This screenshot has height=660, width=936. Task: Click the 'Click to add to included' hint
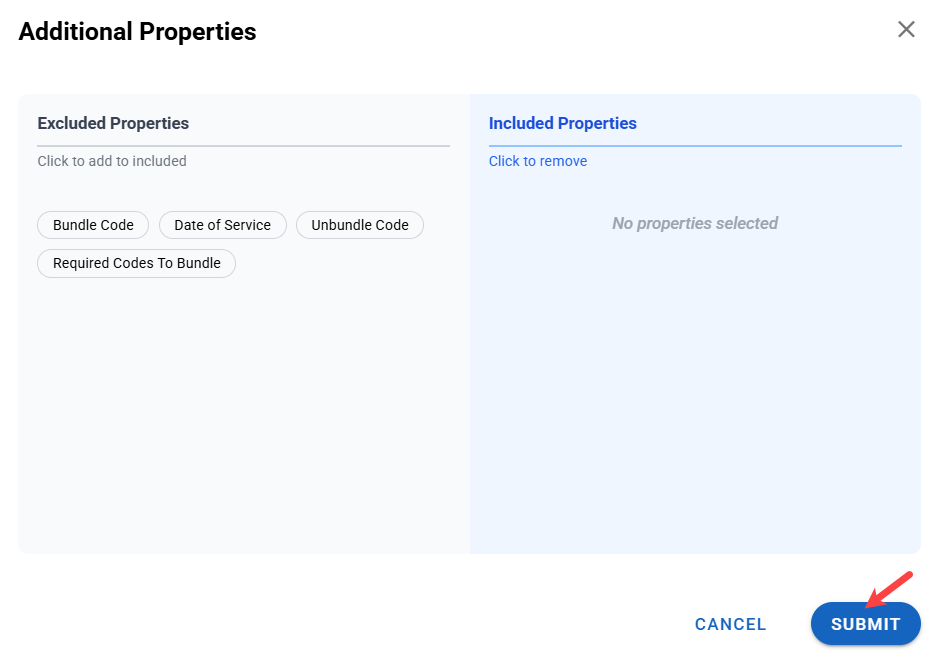(112, 161)
